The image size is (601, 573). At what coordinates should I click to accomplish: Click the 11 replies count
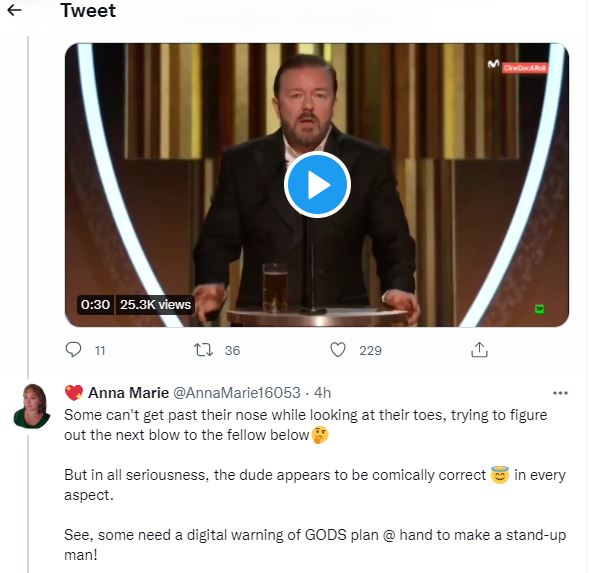click(99, 350)
